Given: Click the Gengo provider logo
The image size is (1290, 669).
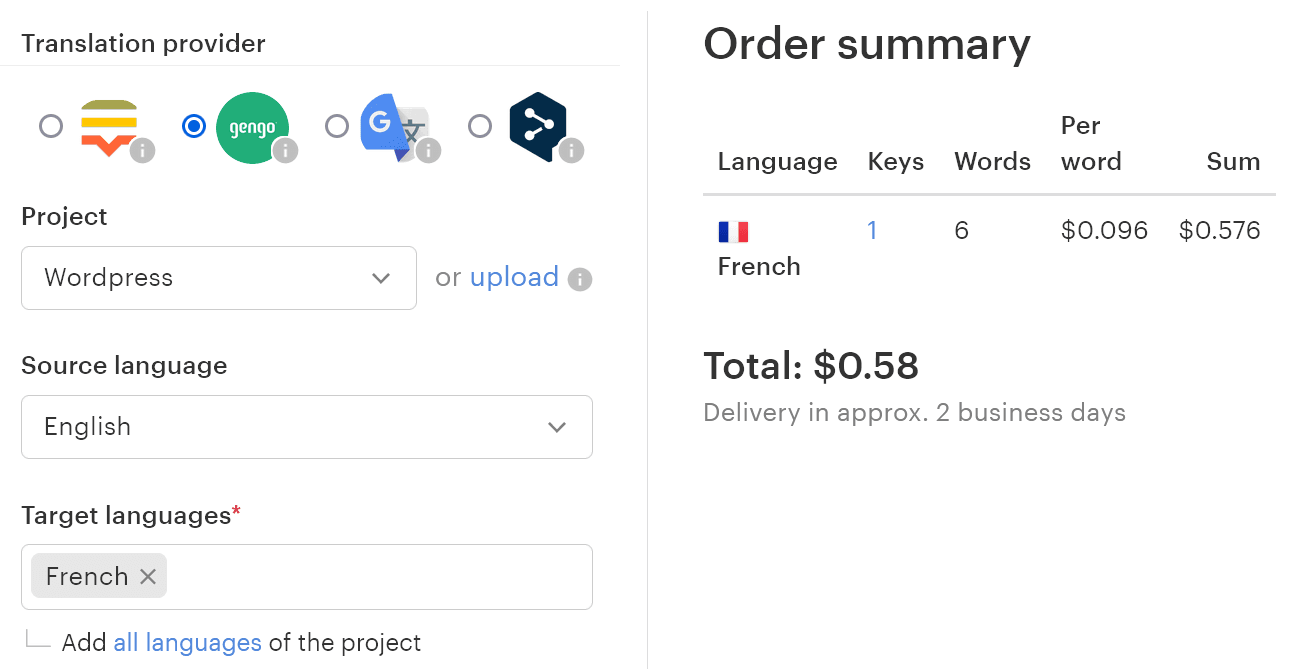Looking at the screenshot, I should tap(251, 126).
